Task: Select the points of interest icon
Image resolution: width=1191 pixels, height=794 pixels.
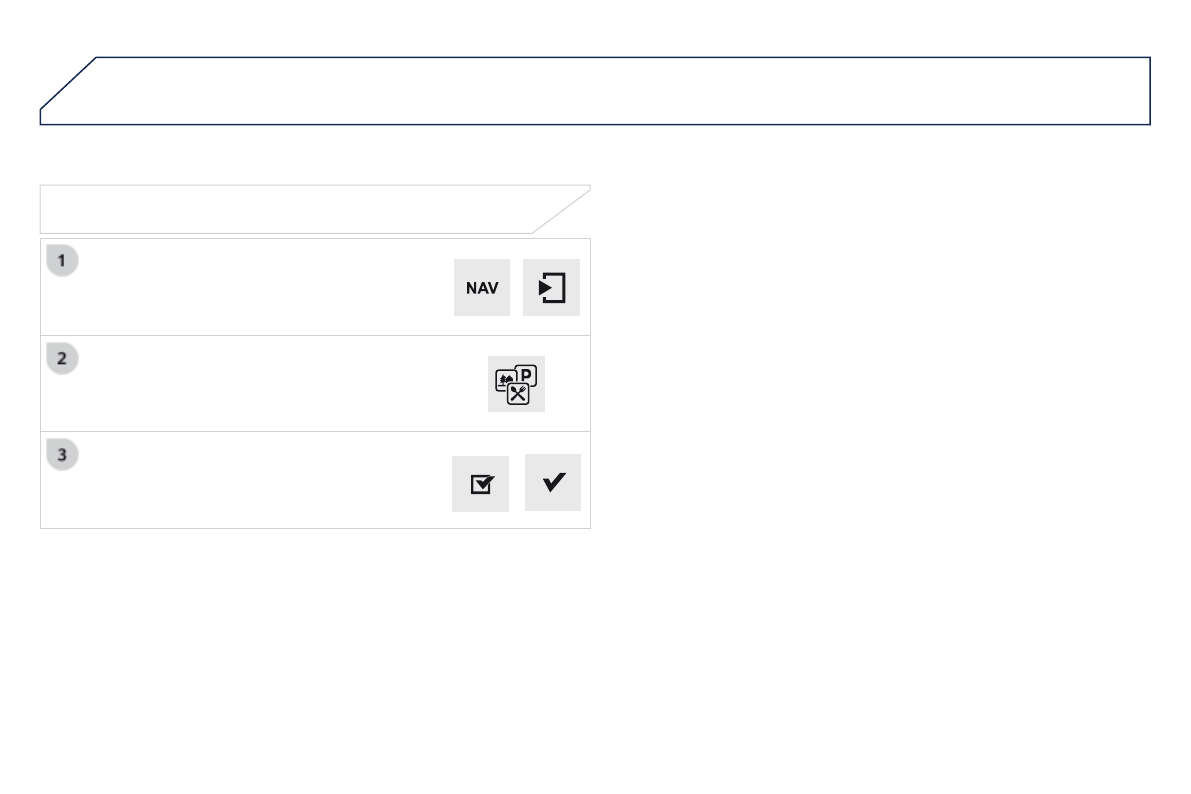Action: tap(516, 384)
